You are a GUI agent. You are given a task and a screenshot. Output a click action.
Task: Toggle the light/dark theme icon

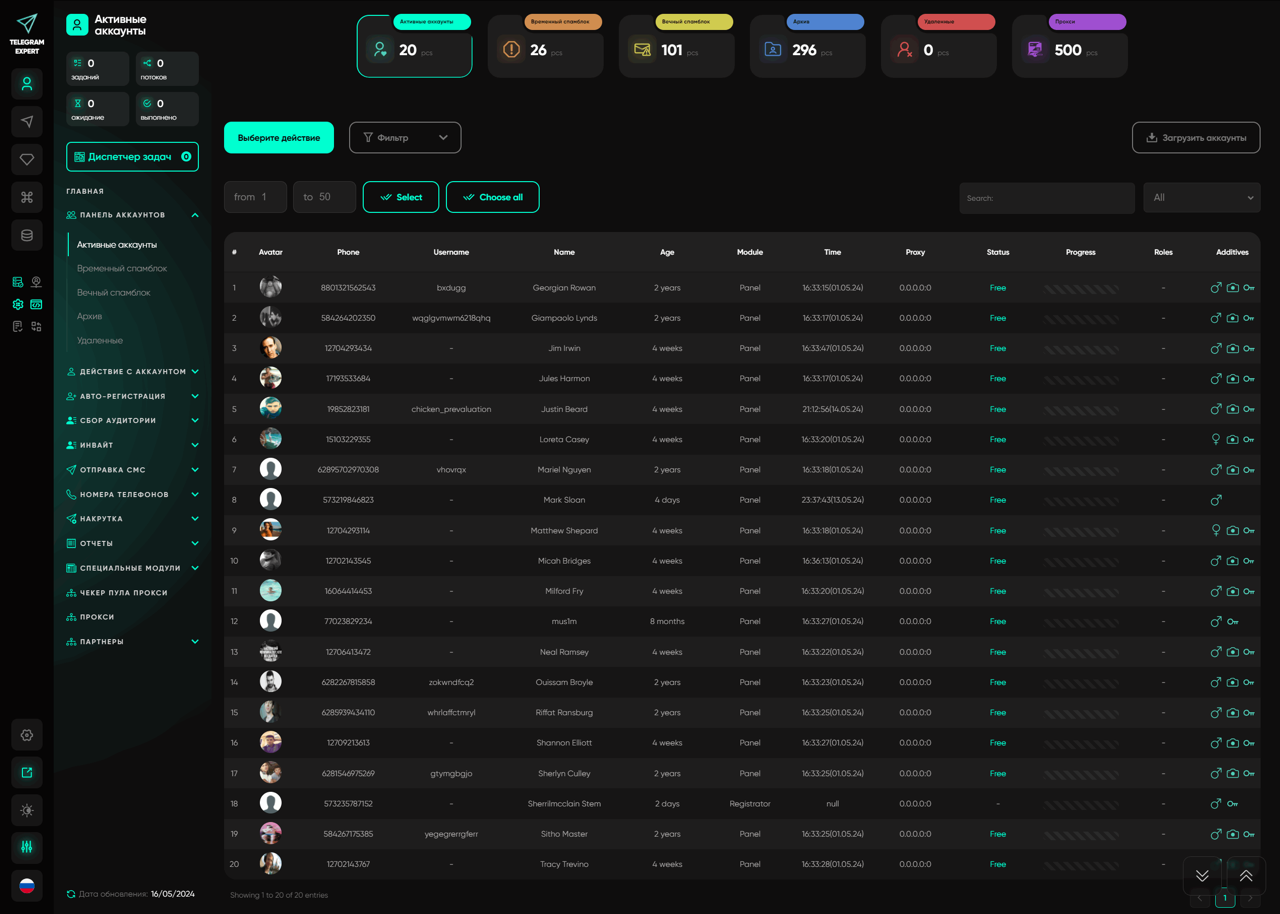(x=27, y=810)
